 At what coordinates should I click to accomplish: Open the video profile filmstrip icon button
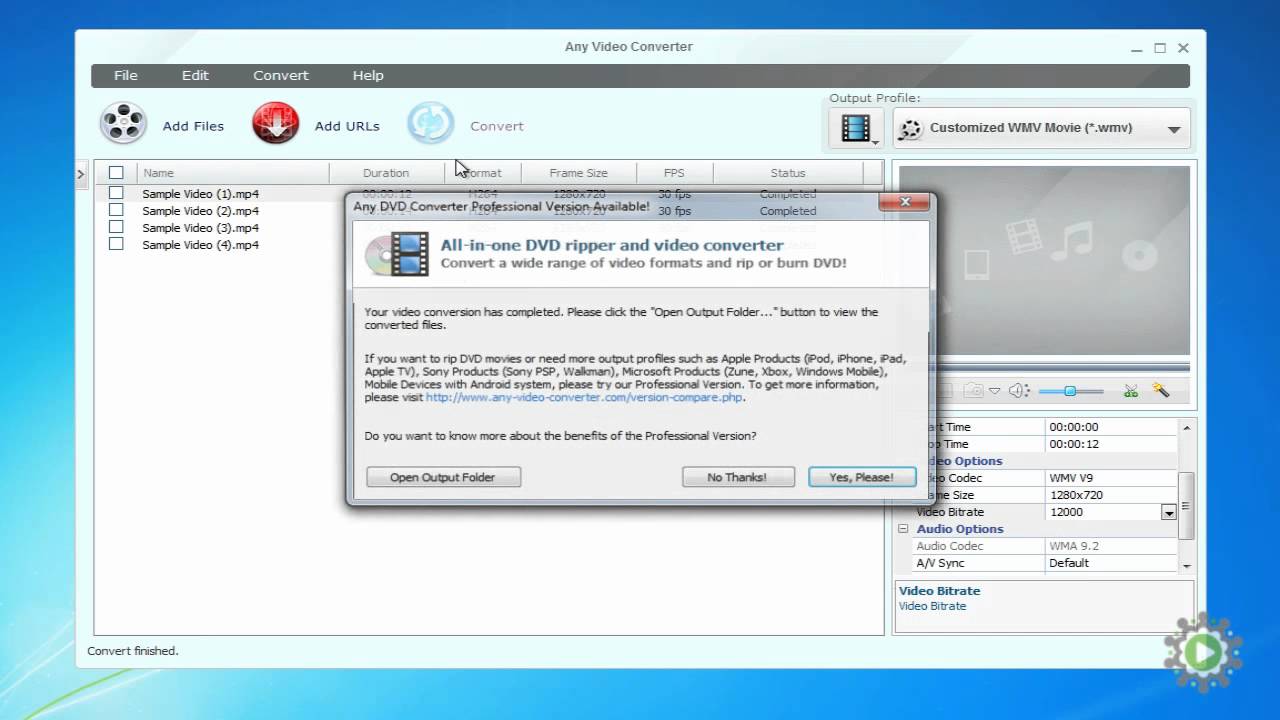click(855, 128)
